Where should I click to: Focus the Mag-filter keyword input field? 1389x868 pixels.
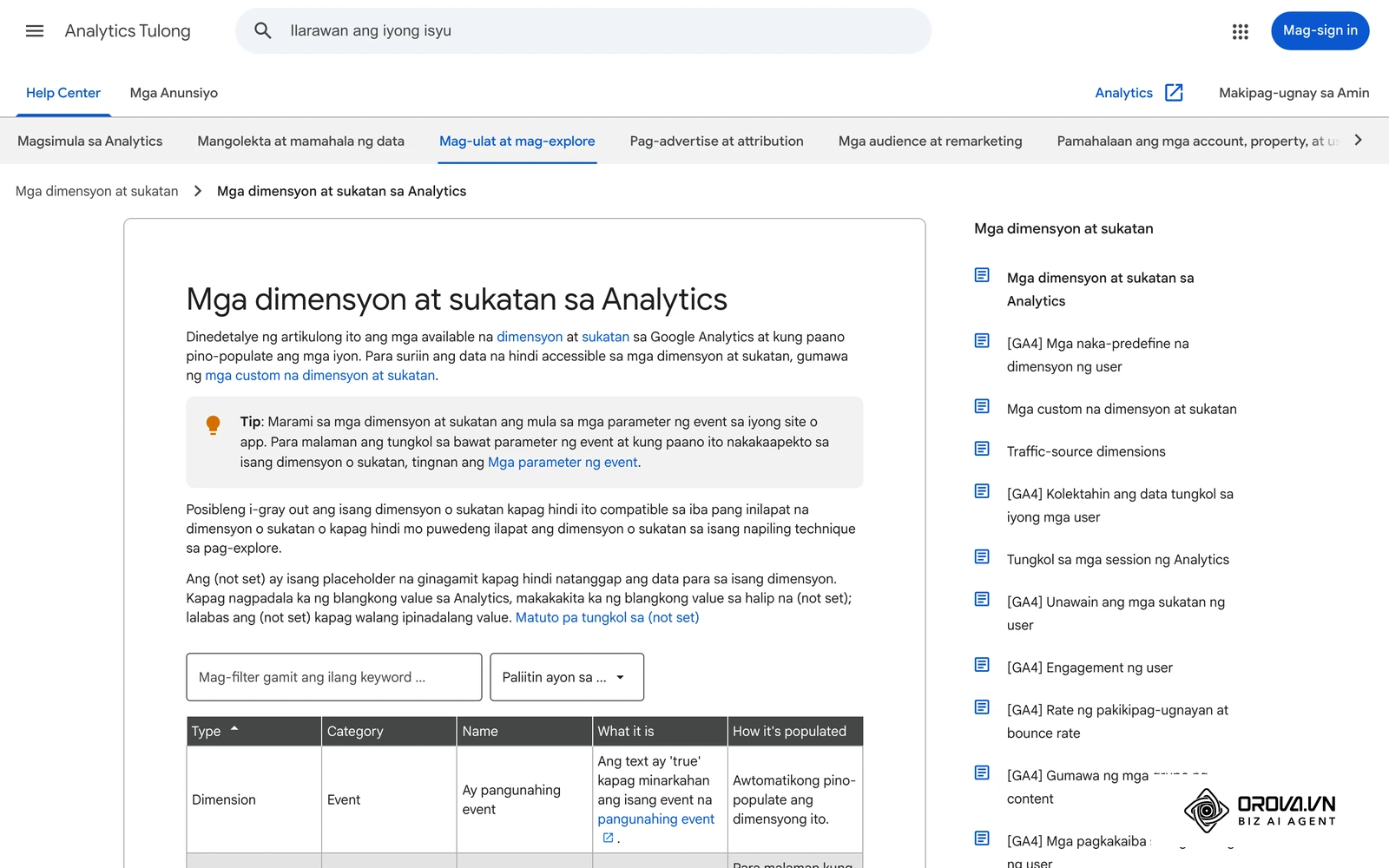(334, 677)
